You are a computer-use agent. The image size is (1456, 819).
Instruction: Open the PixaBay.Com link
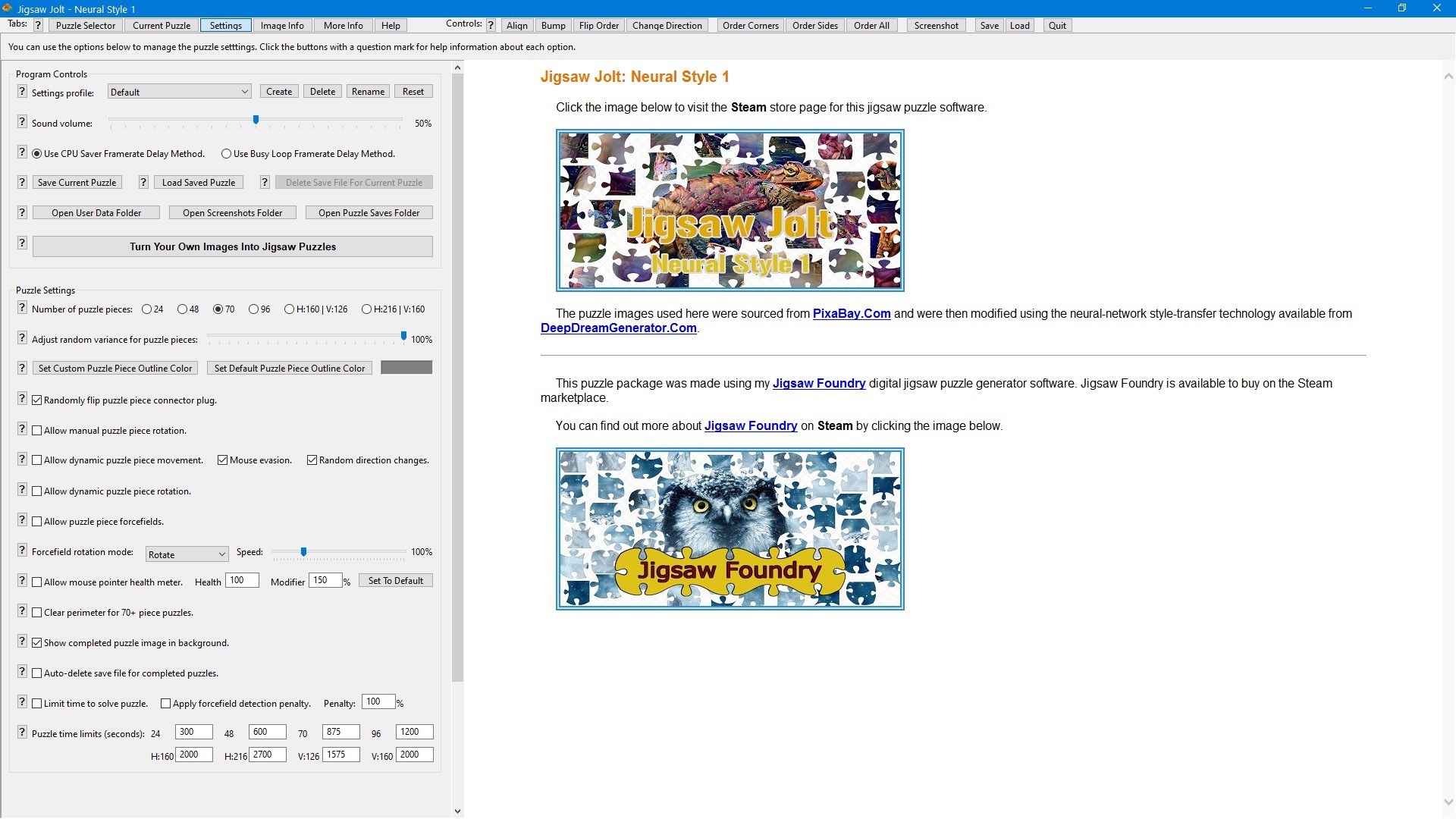tap(851, 314)
